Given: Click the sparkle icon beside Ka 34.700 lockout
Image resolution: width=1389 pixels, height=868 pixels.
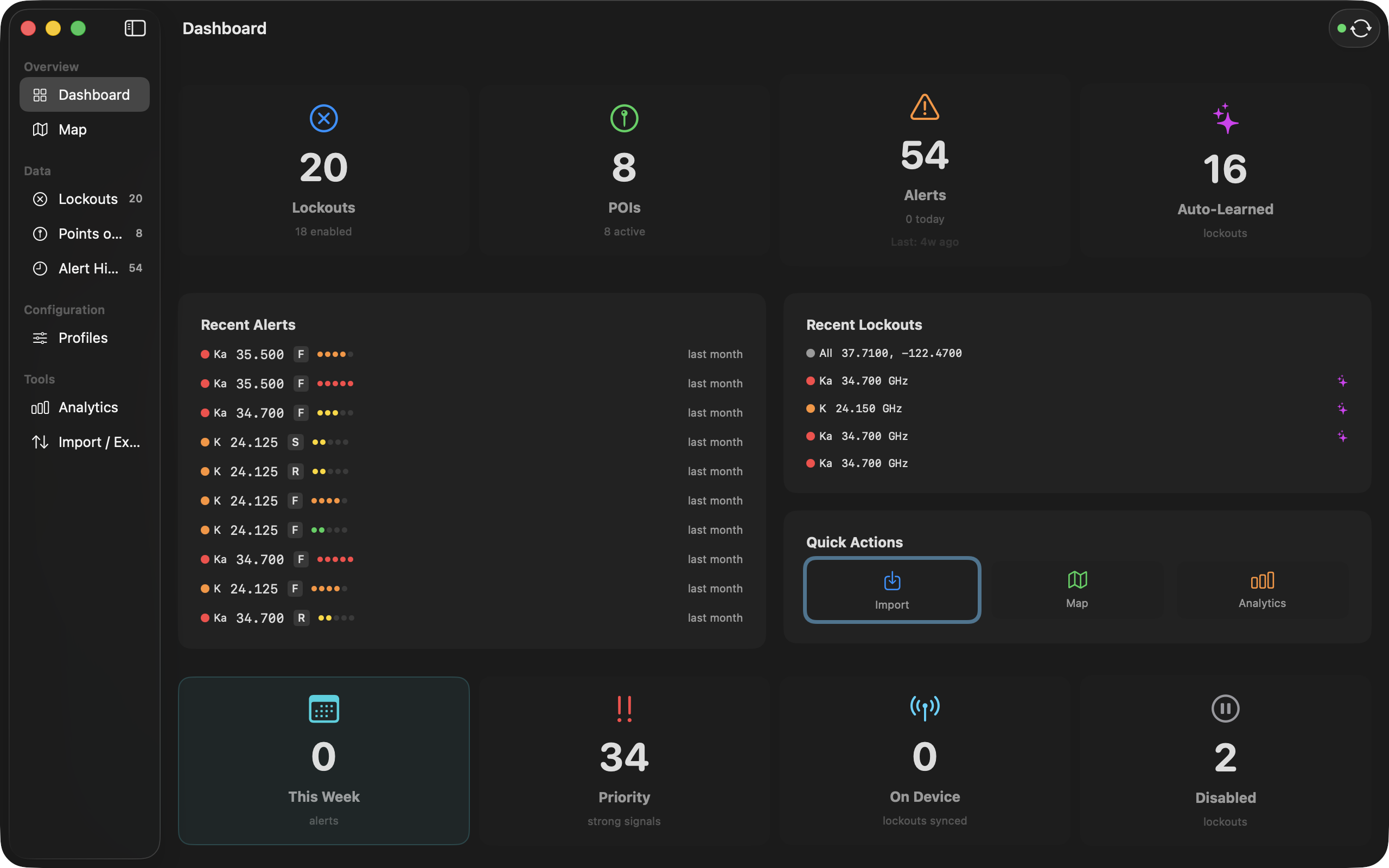Looking at the screenshot, I should click(1342, 381).
